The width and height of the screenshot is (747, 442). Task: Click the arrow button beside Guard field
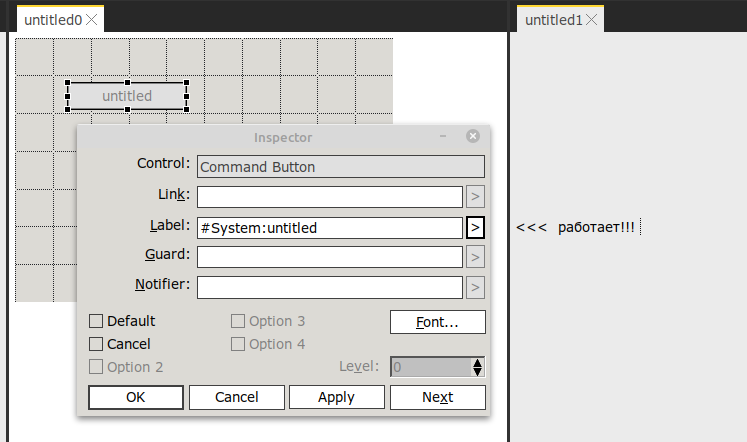point(476,258)
